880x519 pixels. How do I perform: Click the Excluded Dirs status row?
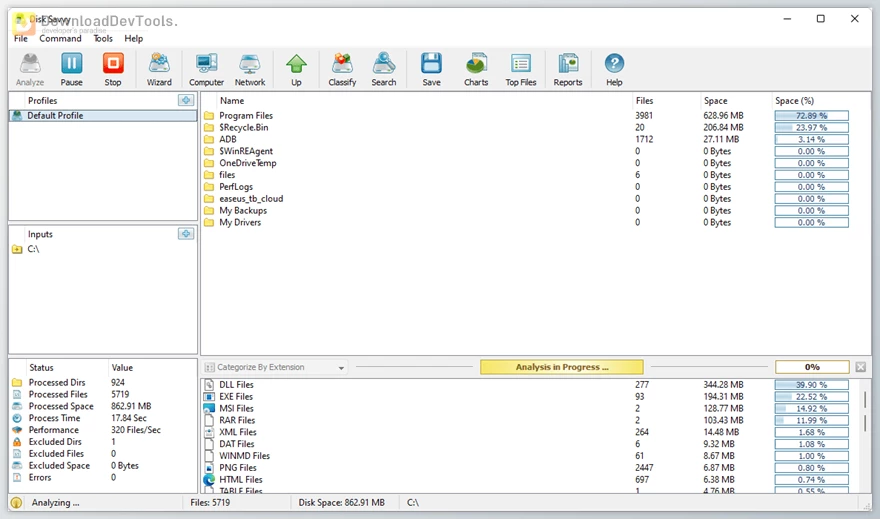(x=103, y=442)
